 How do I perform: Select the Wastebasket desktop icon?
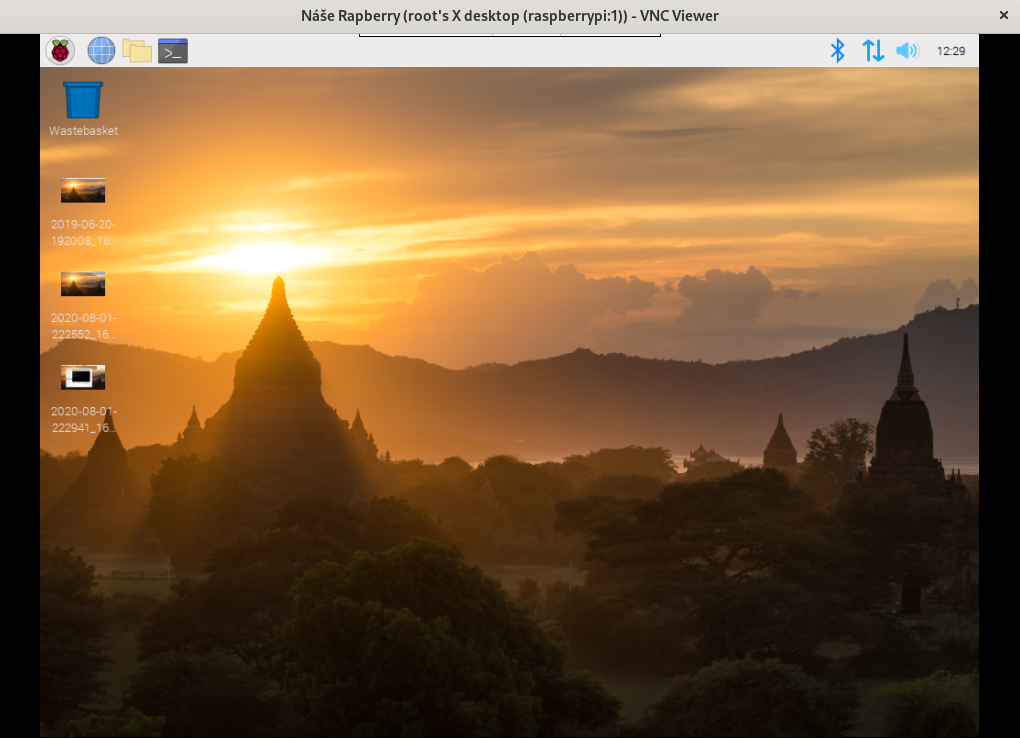[x=83, y=100]
